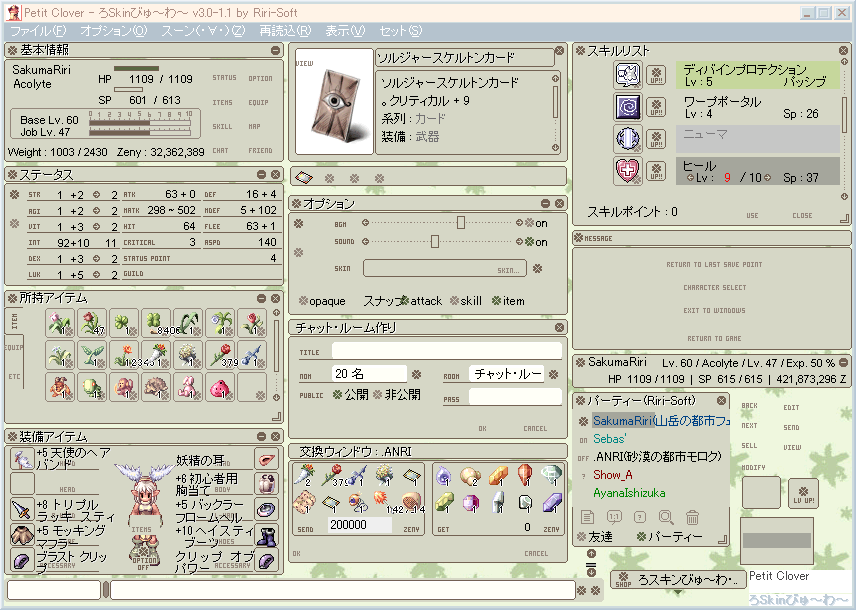The width and height of the screenshot is (856, 610).
Task: Collapse the 装備アイテム panel
Action: [261, 436]
